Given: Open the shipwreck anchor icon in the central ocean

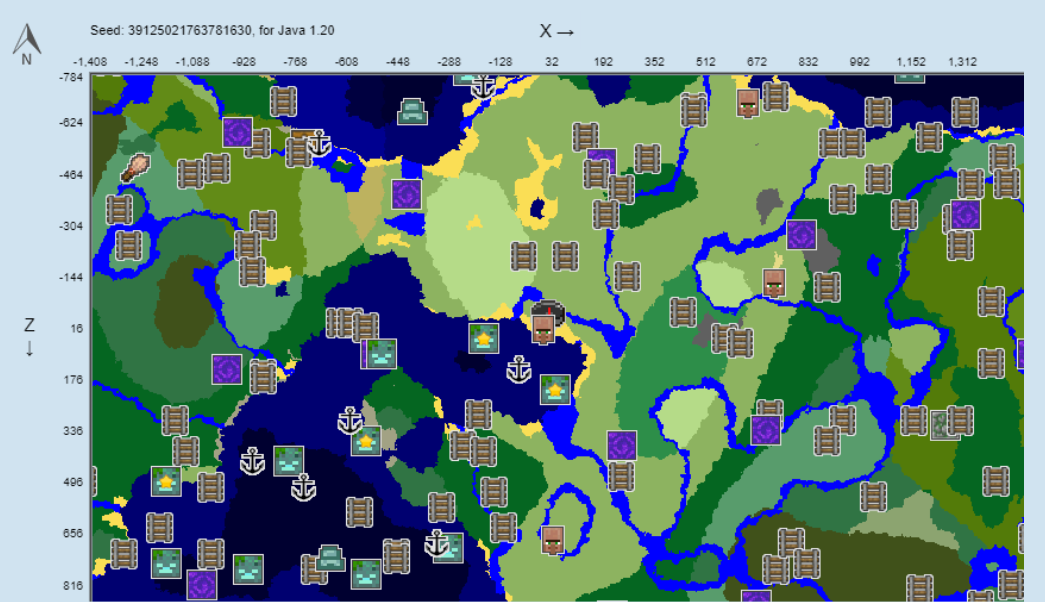Looking at the screenshot, I should pyautogui.click(x=518, y=368).
